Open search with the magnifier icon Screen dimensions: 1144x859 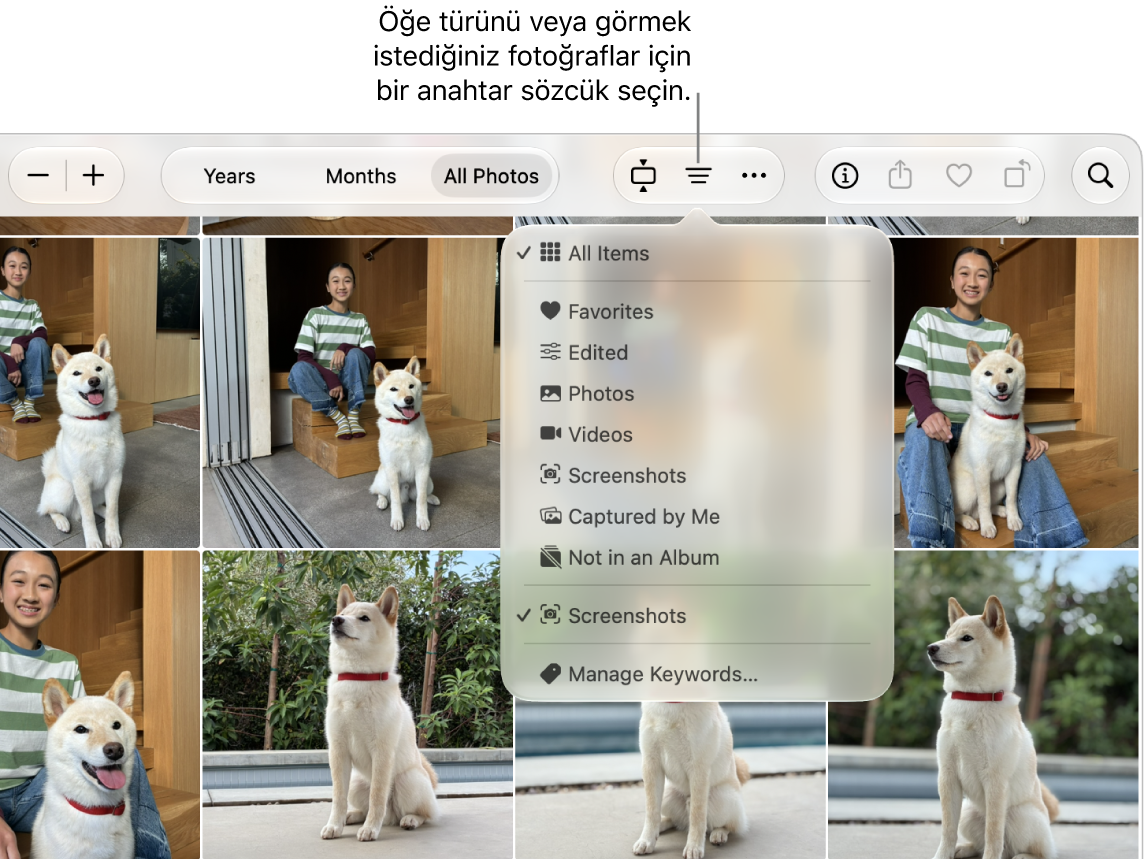(1101, 176)
